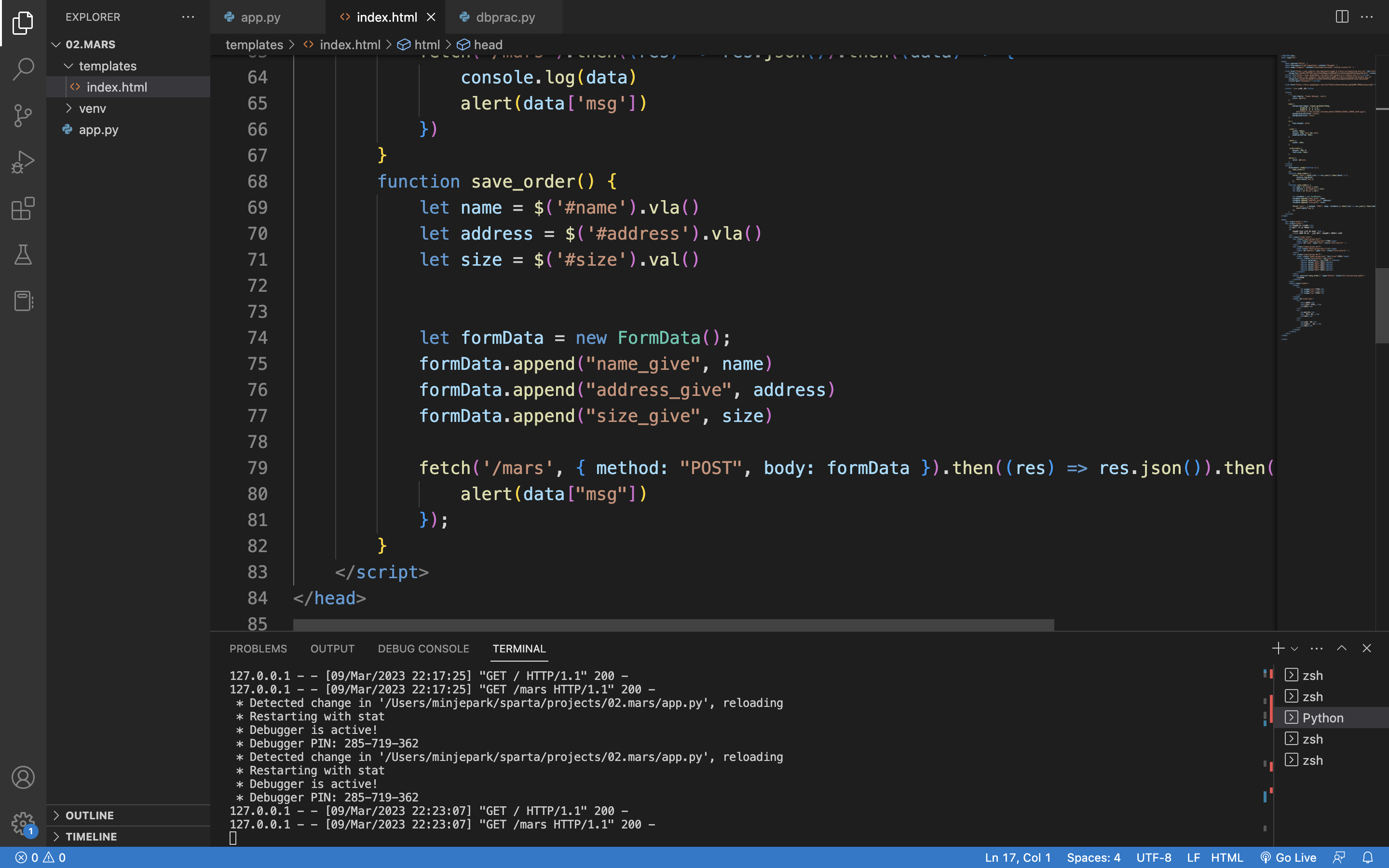Screen dimensions: 1389x868
Task: Close the terminal panel
Action: pos(1367,648)
